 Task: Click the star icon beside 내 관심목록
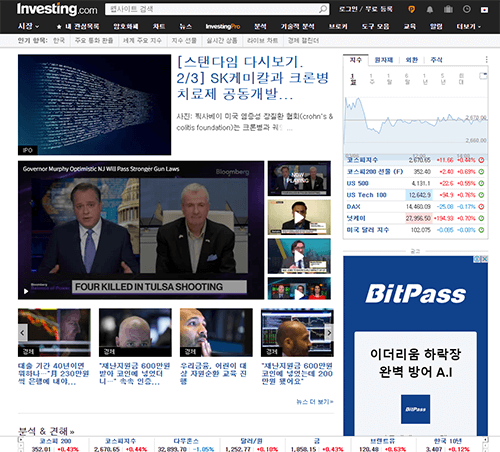(x=59, y=26)
